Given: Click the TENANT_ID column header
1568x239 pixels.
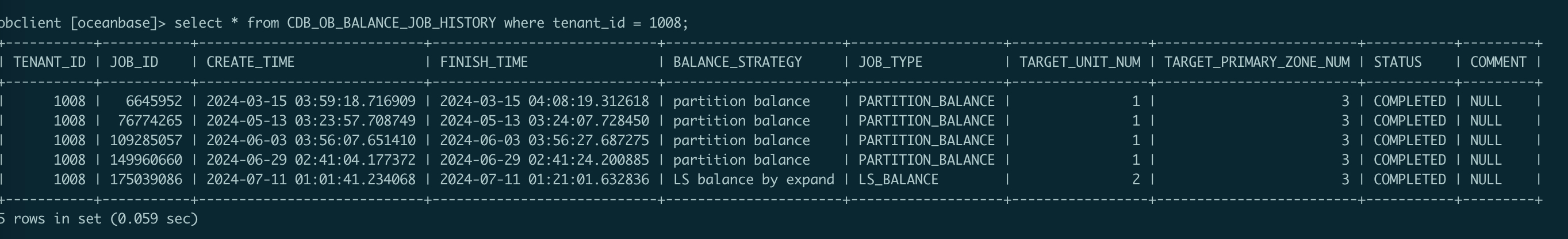Looking at the screenshot, I should coord(49,62).
